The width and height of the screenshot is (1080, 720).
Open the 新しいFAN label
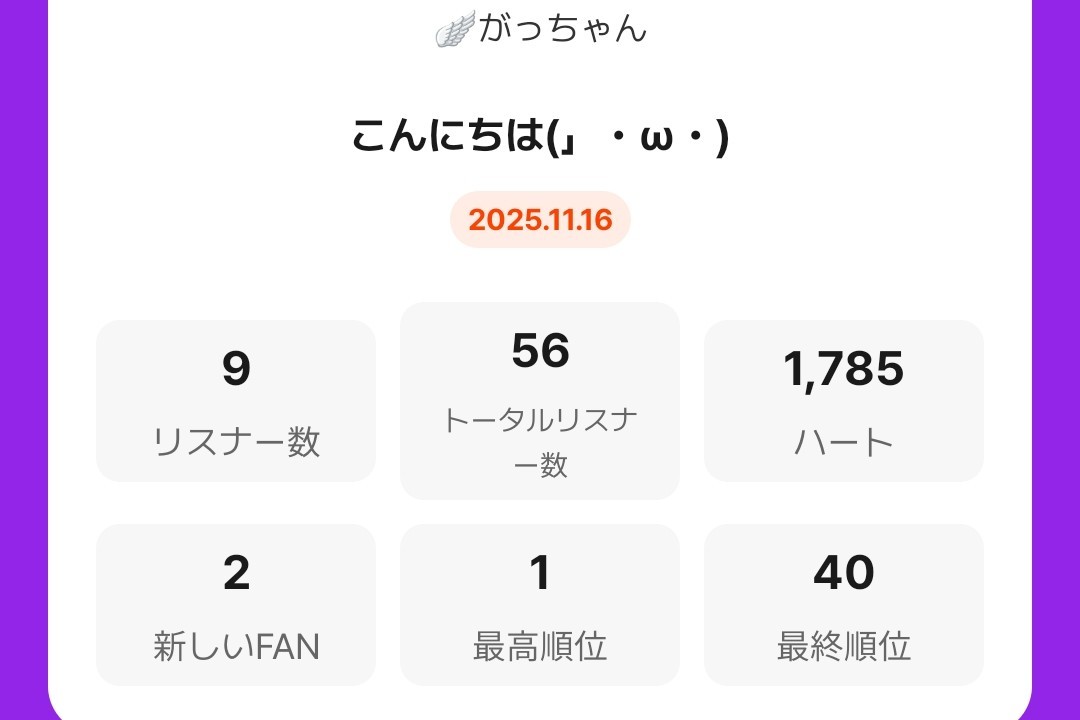click(236, 647)
